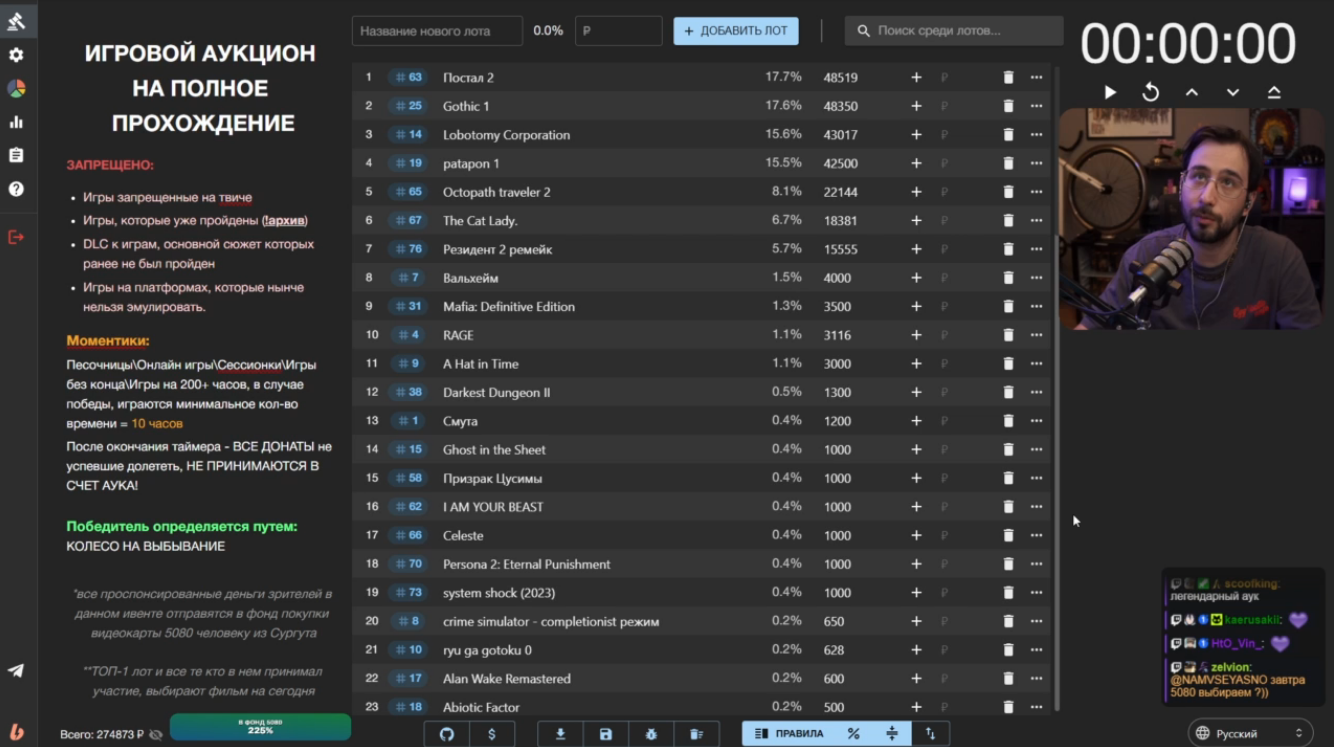The width and height of the screenshot is (1334, 747).
Task: Click the 225% fund progress bar
Action: (x=260, y=727)
